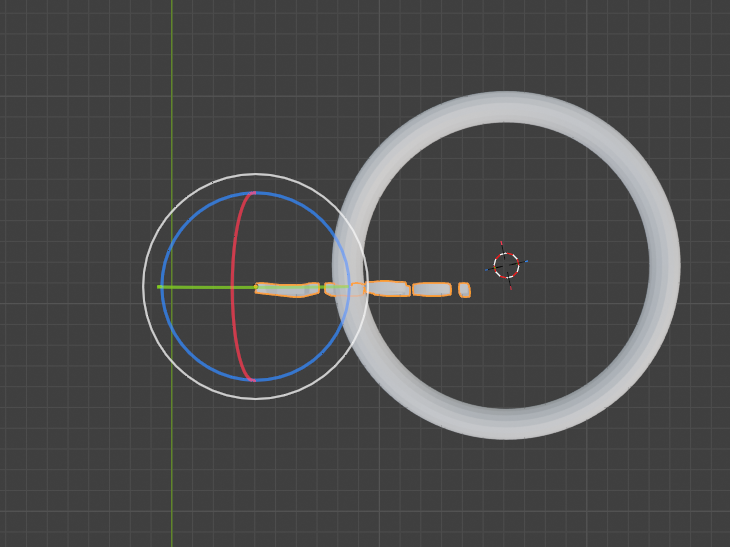
Task: Click the rightmost small orange-outlined segment
Action: pos(464,290)
